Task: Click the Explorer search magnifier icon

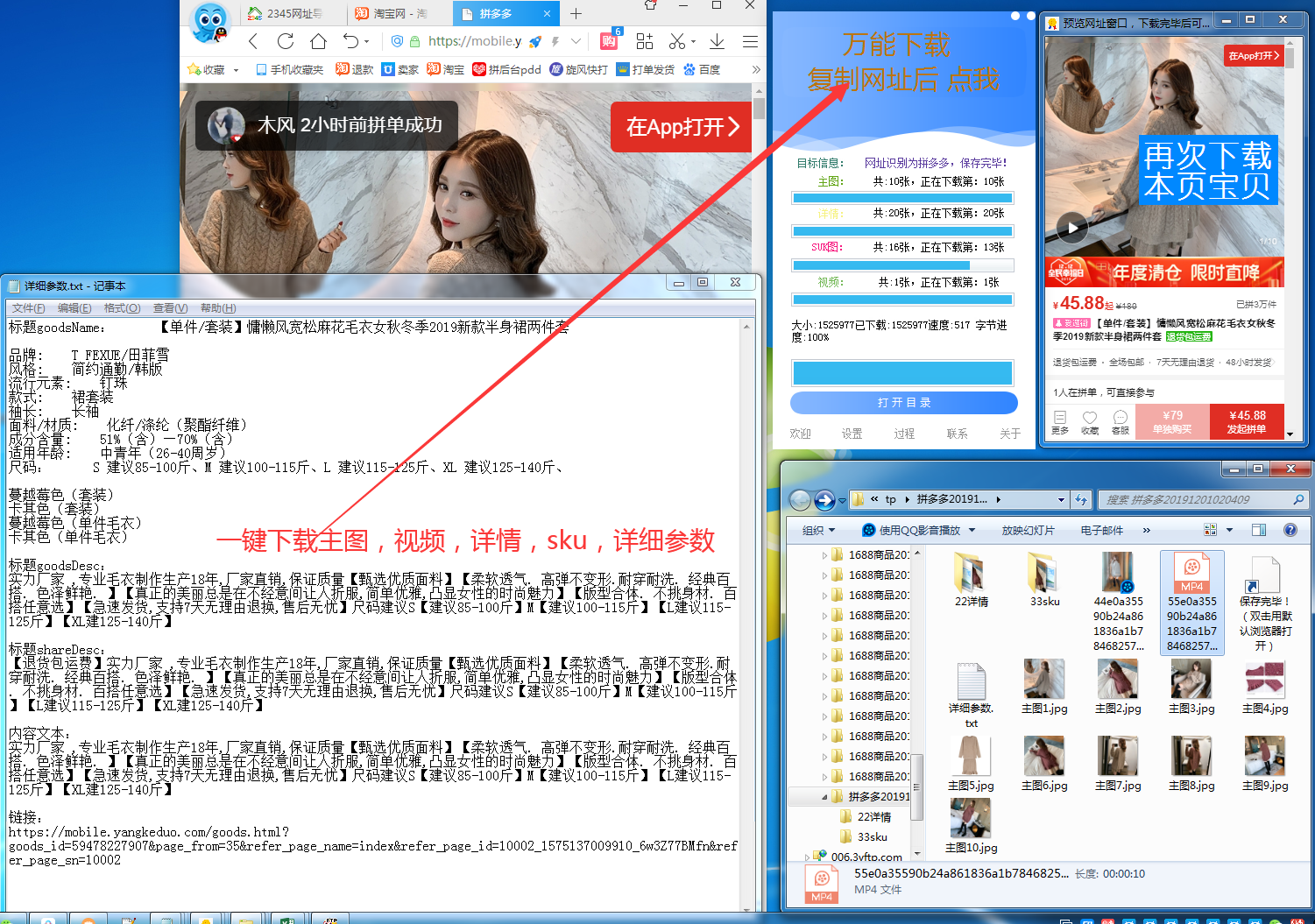Action: 1298,499
